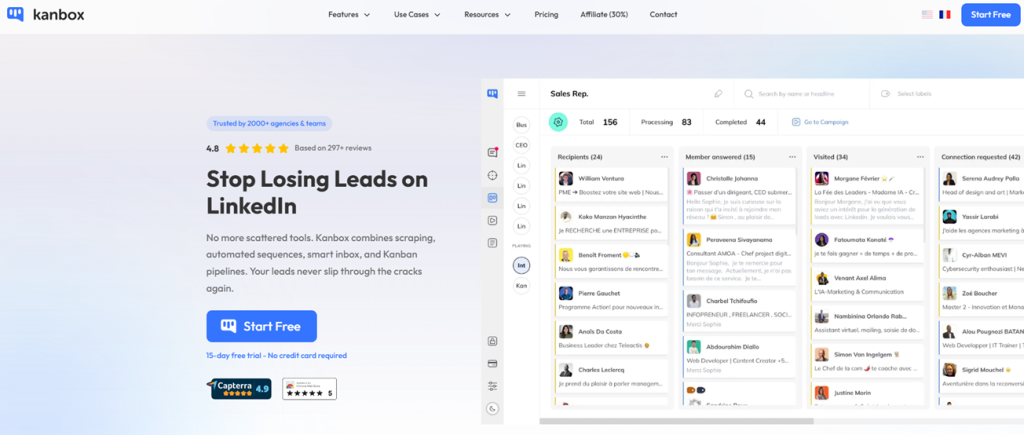1024x435 pixels.
Task: Click the Processing 83 counter
Action: tap(666, 122)
